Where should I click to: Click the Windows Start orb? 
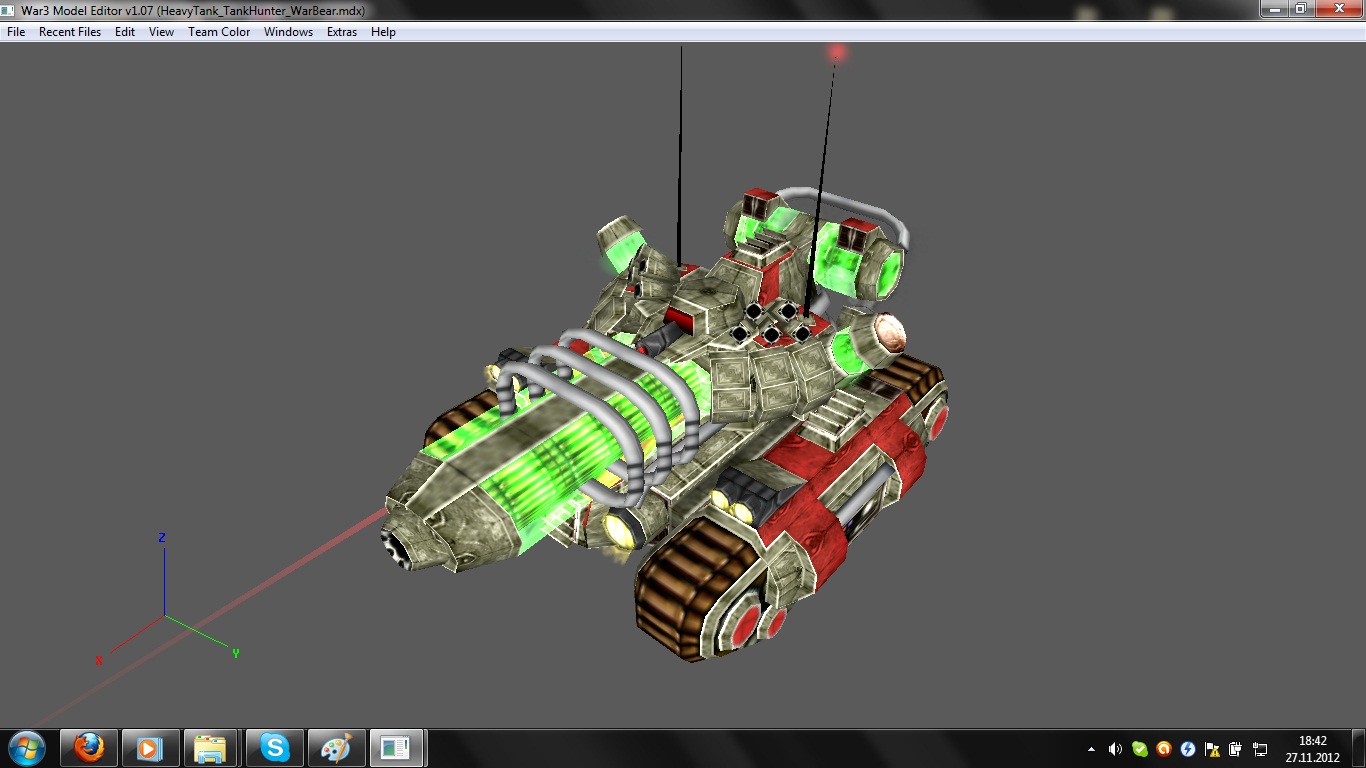(26, 747)
